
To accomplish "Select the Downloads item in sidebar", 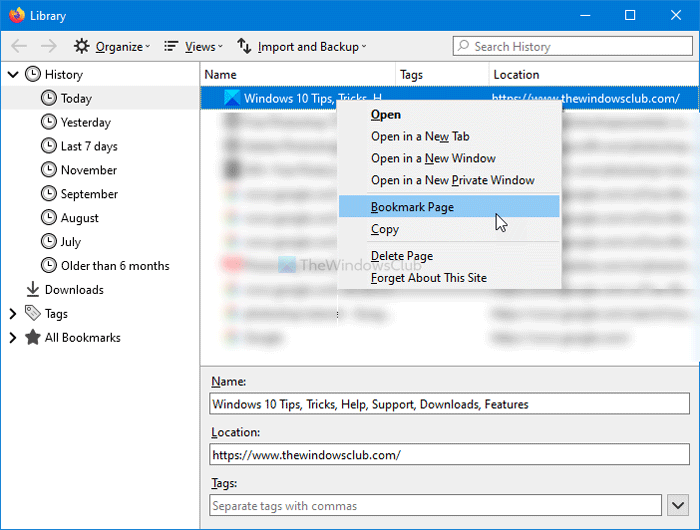I will coord(73,290).
